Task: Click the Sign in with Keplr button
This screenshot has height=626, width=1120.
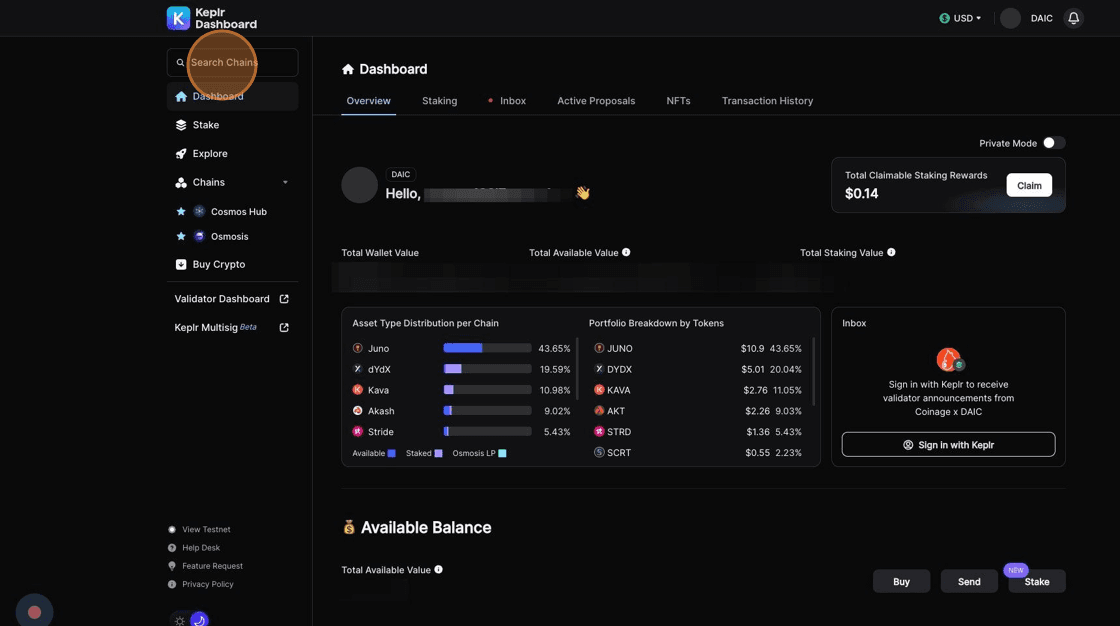Action: pos(948,445)
